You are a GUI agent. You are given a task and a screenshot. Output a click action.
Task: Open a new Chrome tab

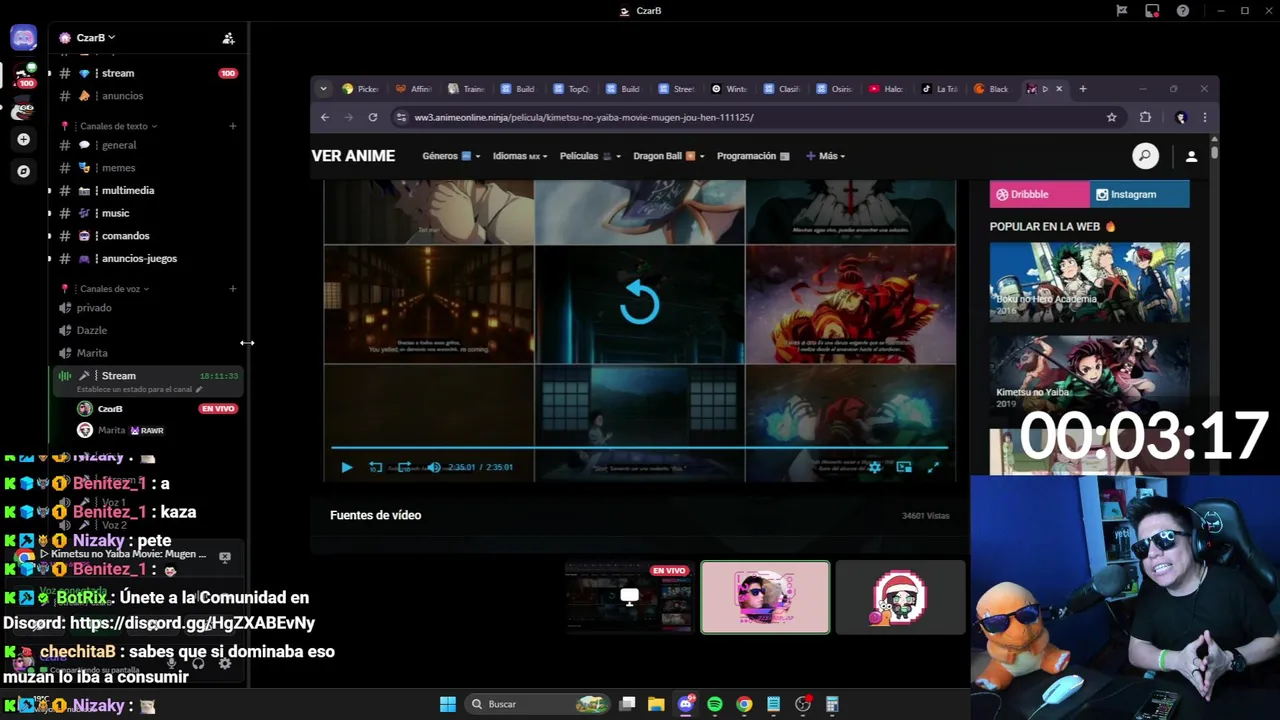click(x=1082, y=89)
